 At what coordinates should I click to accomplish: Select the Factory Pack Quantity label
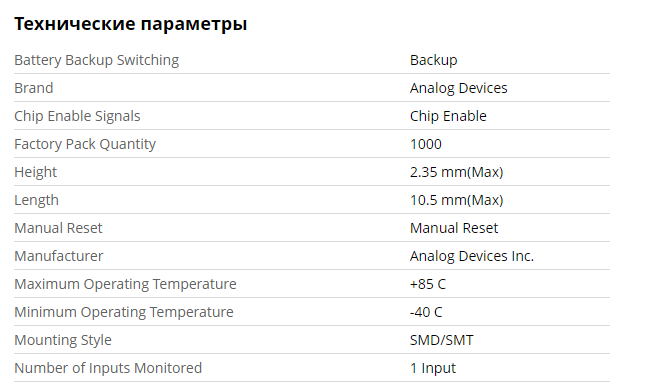point(85,144)
